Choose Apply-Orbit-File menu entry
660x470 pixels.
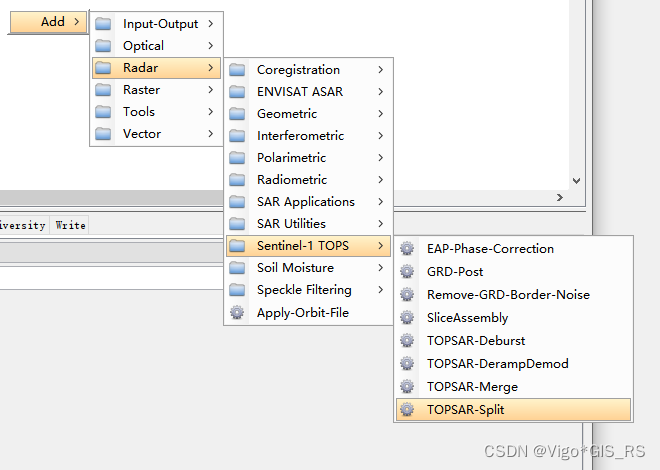(309, 313)
